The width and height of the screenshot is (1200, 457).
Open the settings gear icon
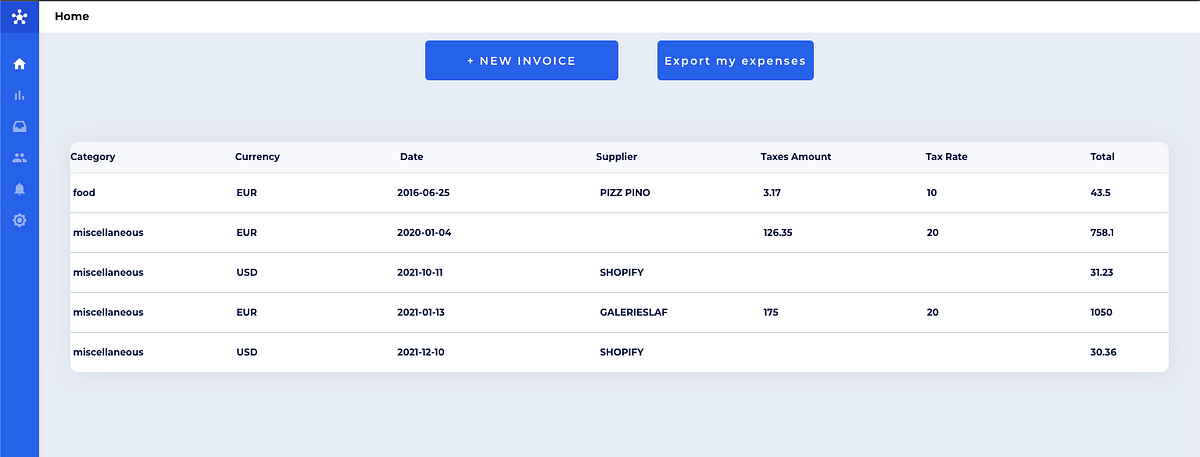[x=19, y=219]
